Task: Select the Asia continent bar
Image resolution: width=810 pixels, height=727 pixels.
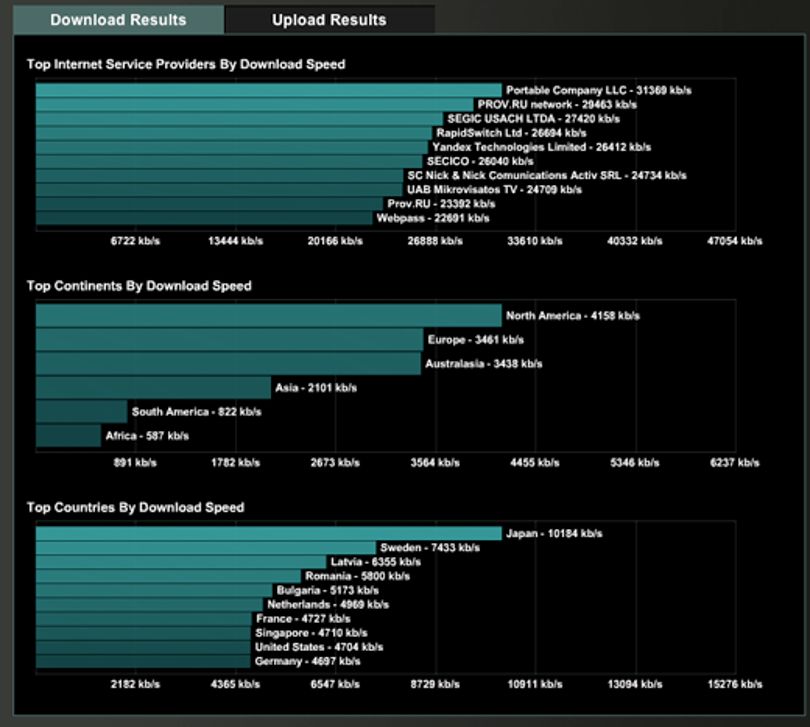Action: point(153,388)
